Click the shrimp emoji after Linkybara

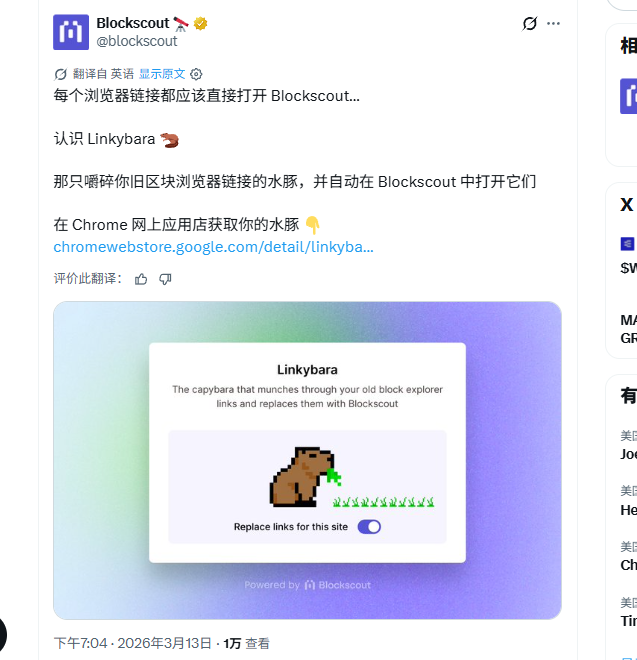click(x=170, y=140)
